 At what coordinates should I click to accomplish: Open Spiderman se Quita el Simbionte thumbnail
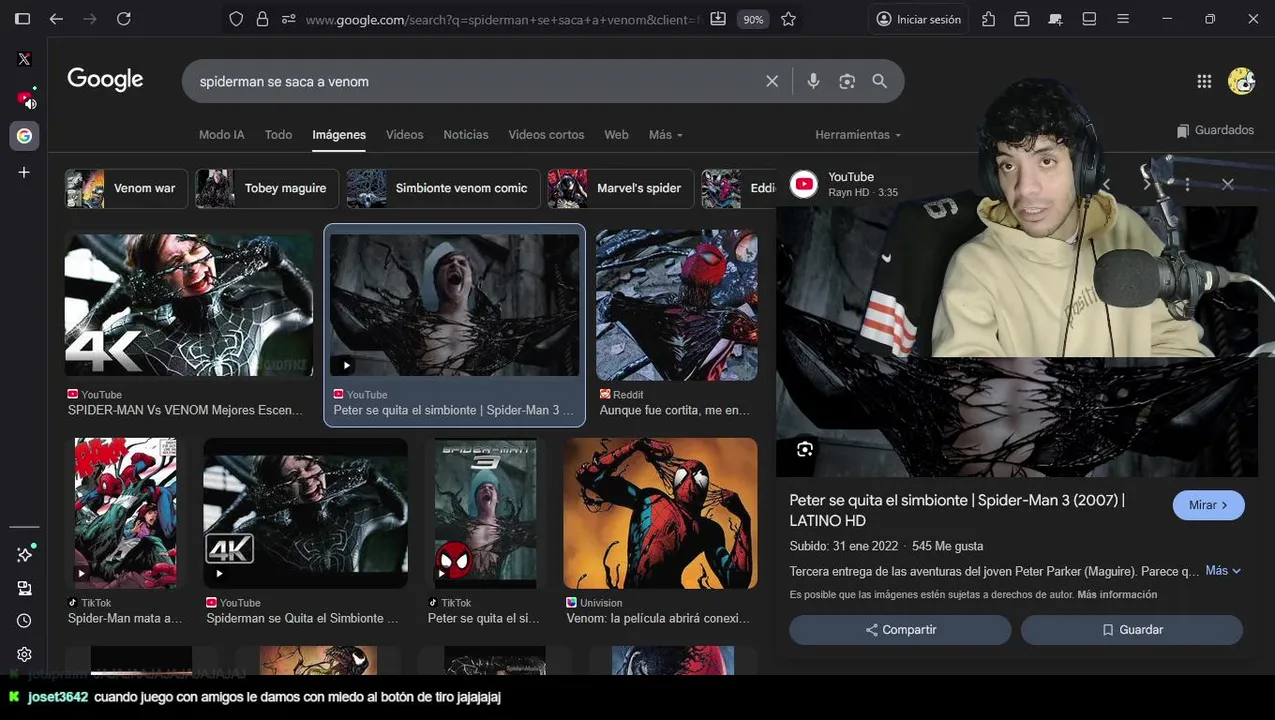[x=305, y=513]
